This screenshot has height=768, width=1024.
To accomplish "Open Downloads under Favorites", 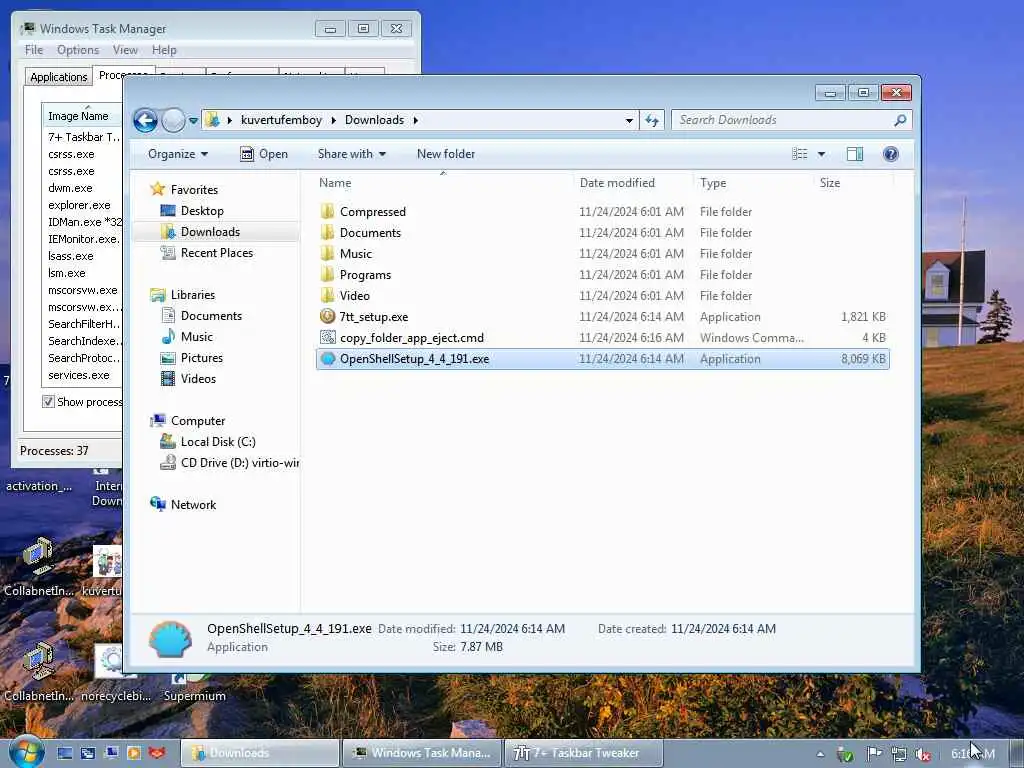I will coord(210,232).
